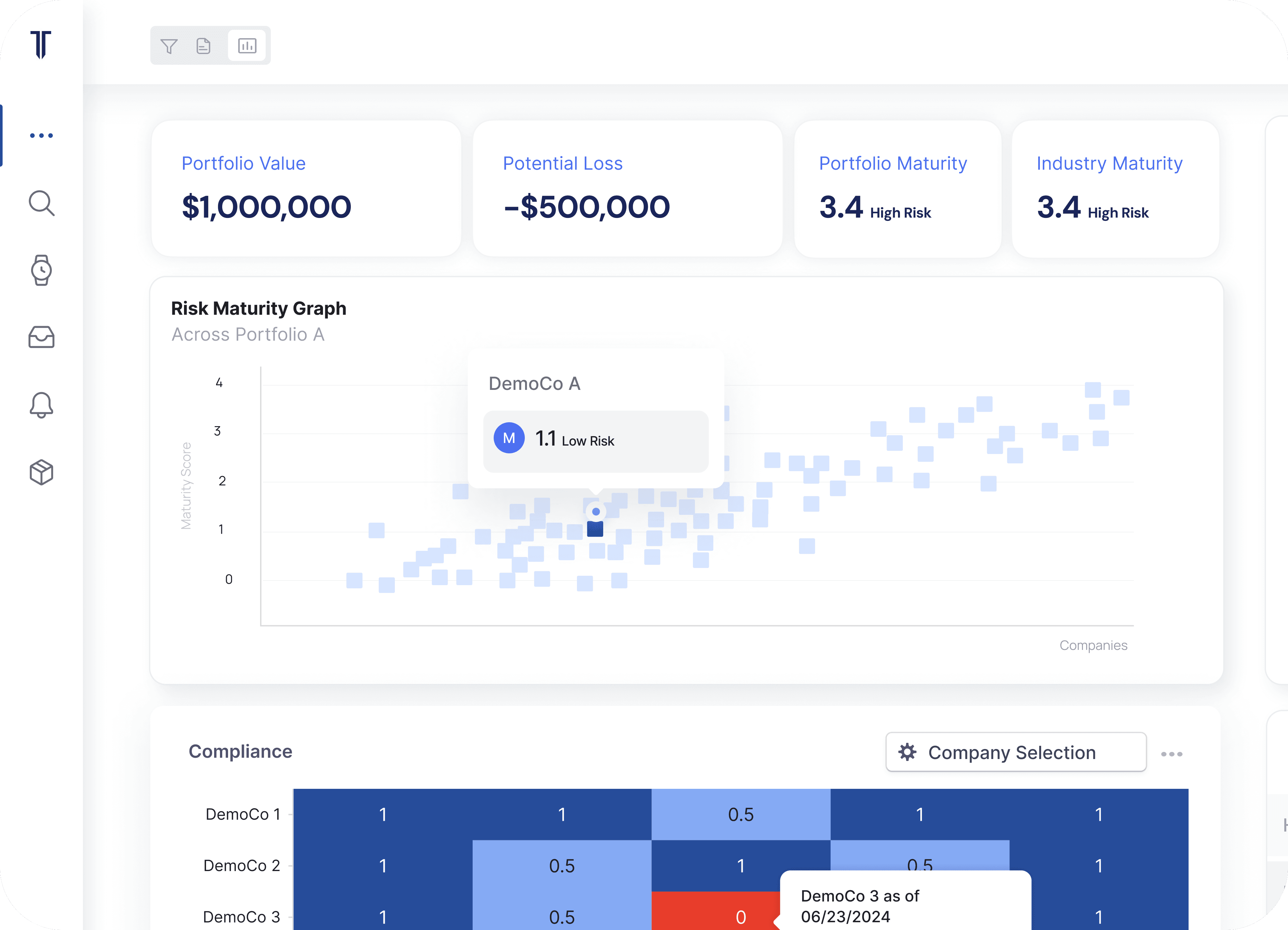The height and width of the screenshot is (930, 1288).
Task: Open notifications bell in sidebar
Action: [41, 405]
